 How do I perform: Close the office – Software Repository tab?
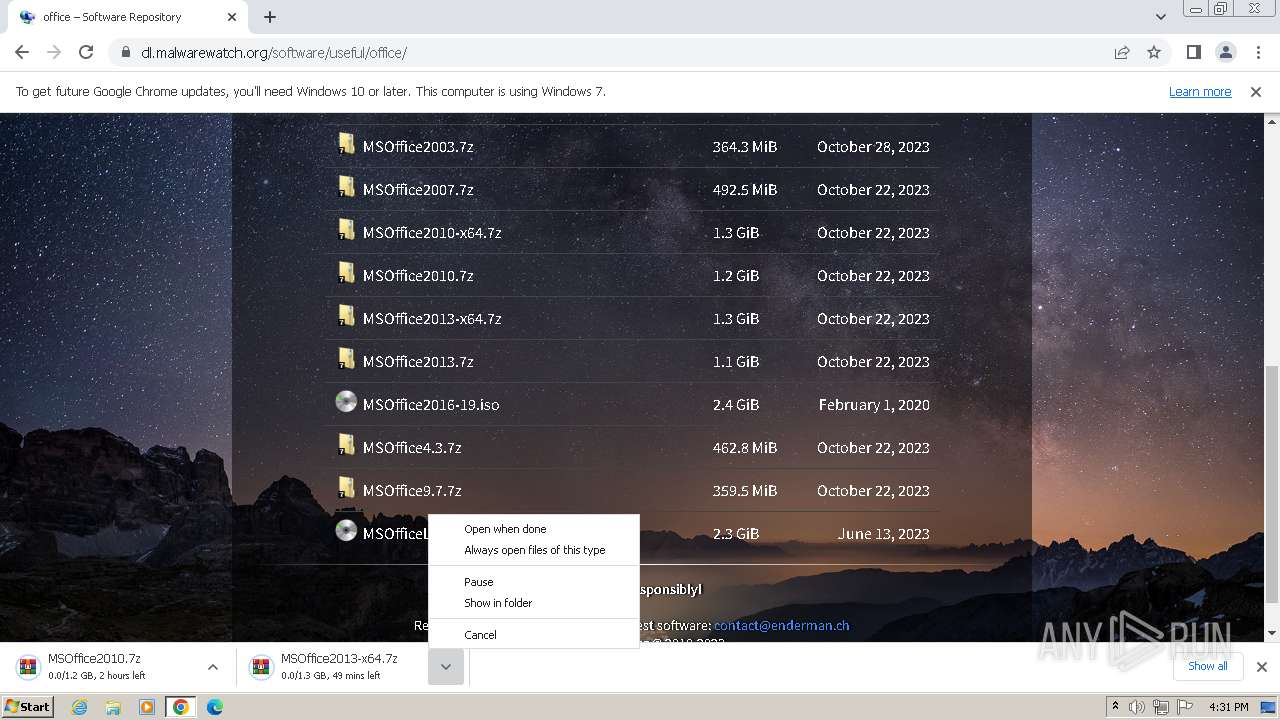232,17
